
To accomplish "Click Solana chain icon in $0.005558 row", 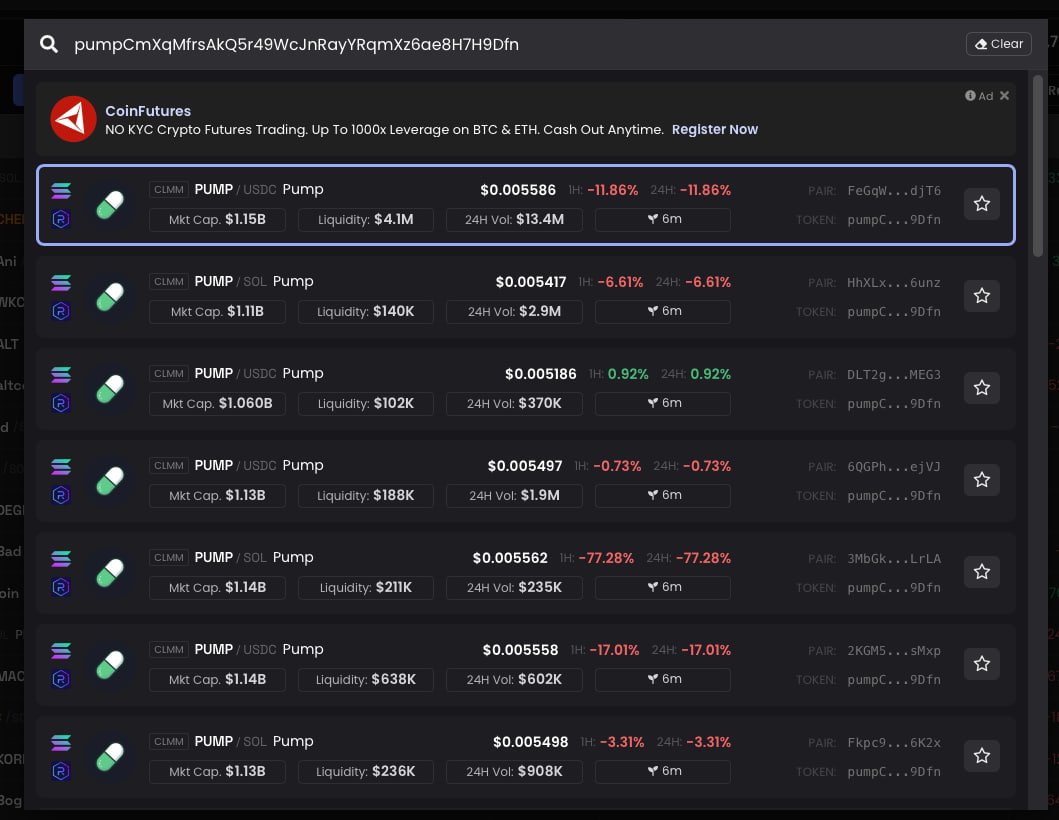I will pos(61,650).
